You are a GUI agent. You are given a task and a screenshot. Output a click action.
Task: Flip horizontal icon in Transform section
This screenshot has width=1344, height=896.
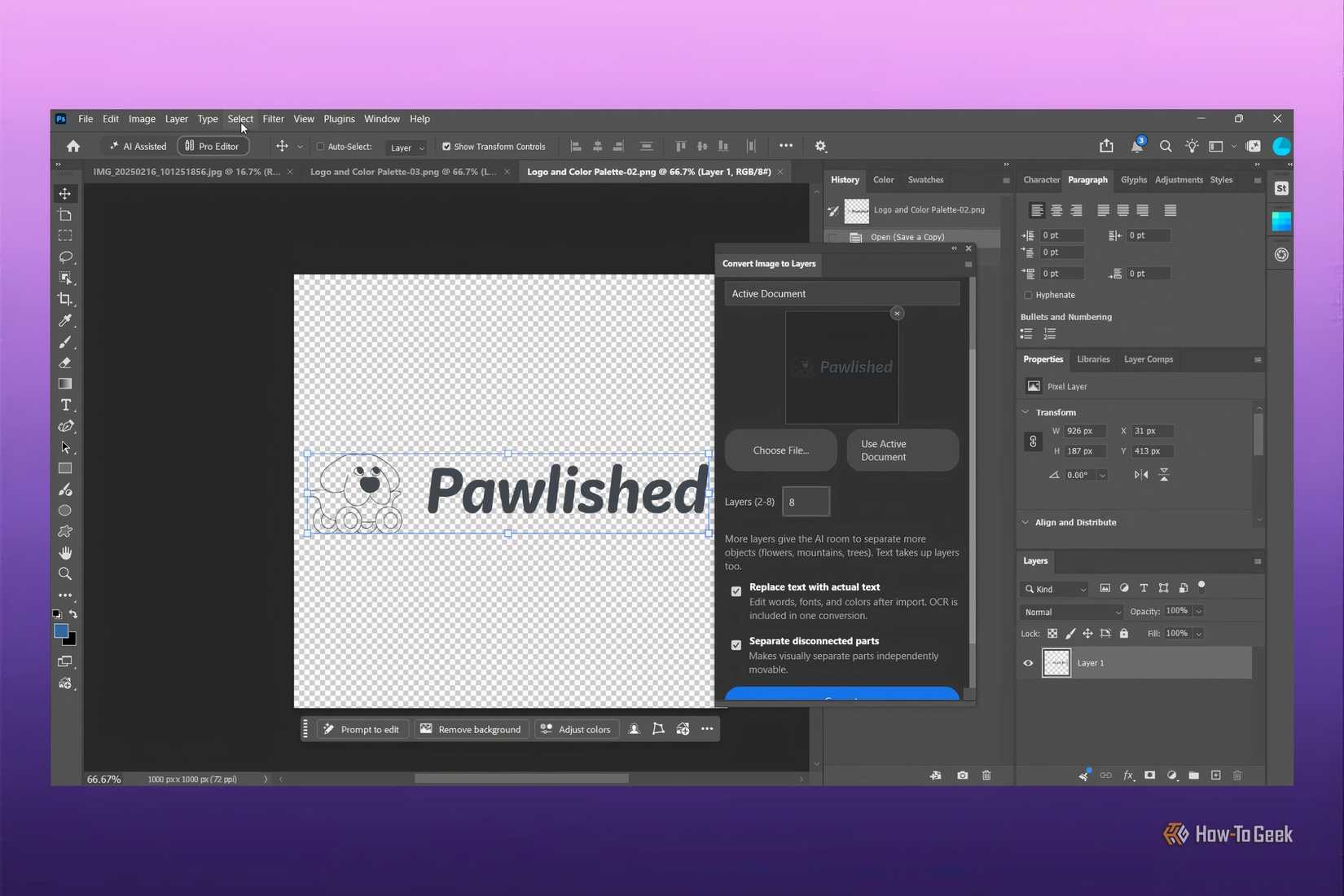point(1141,475)
